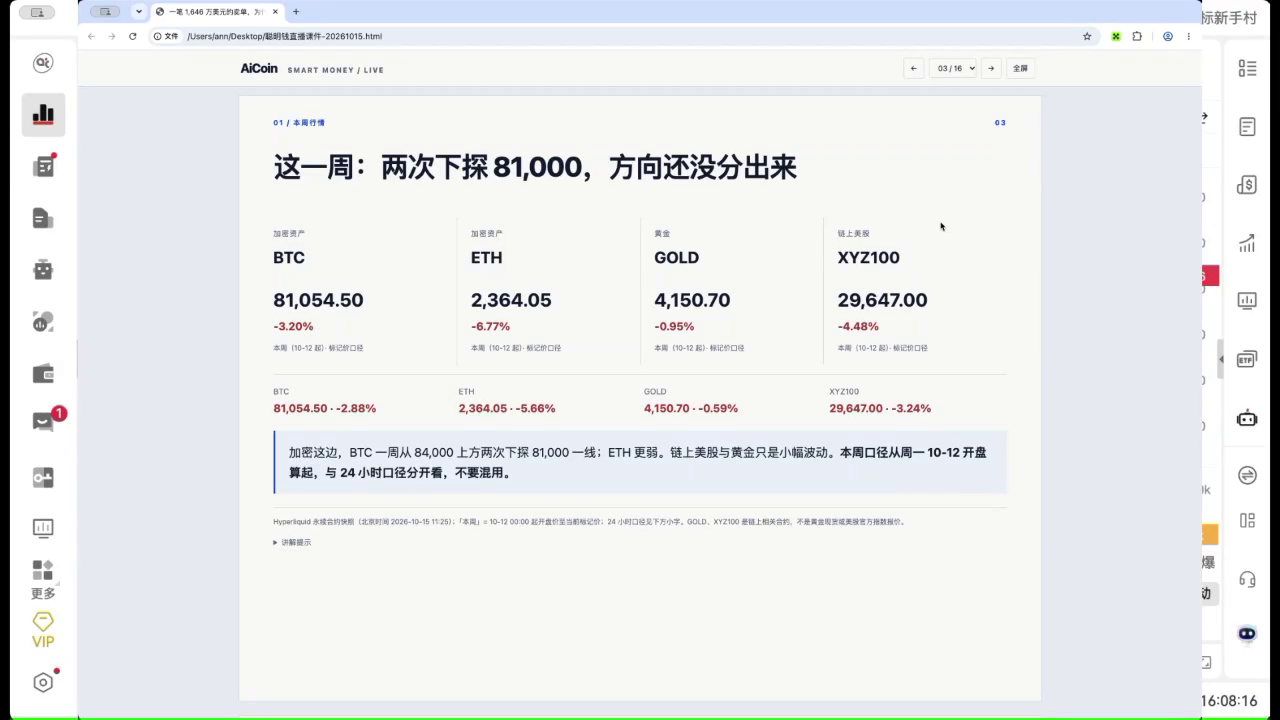
Task: Open the robot icon in the left sidebar
Action: 43,269
